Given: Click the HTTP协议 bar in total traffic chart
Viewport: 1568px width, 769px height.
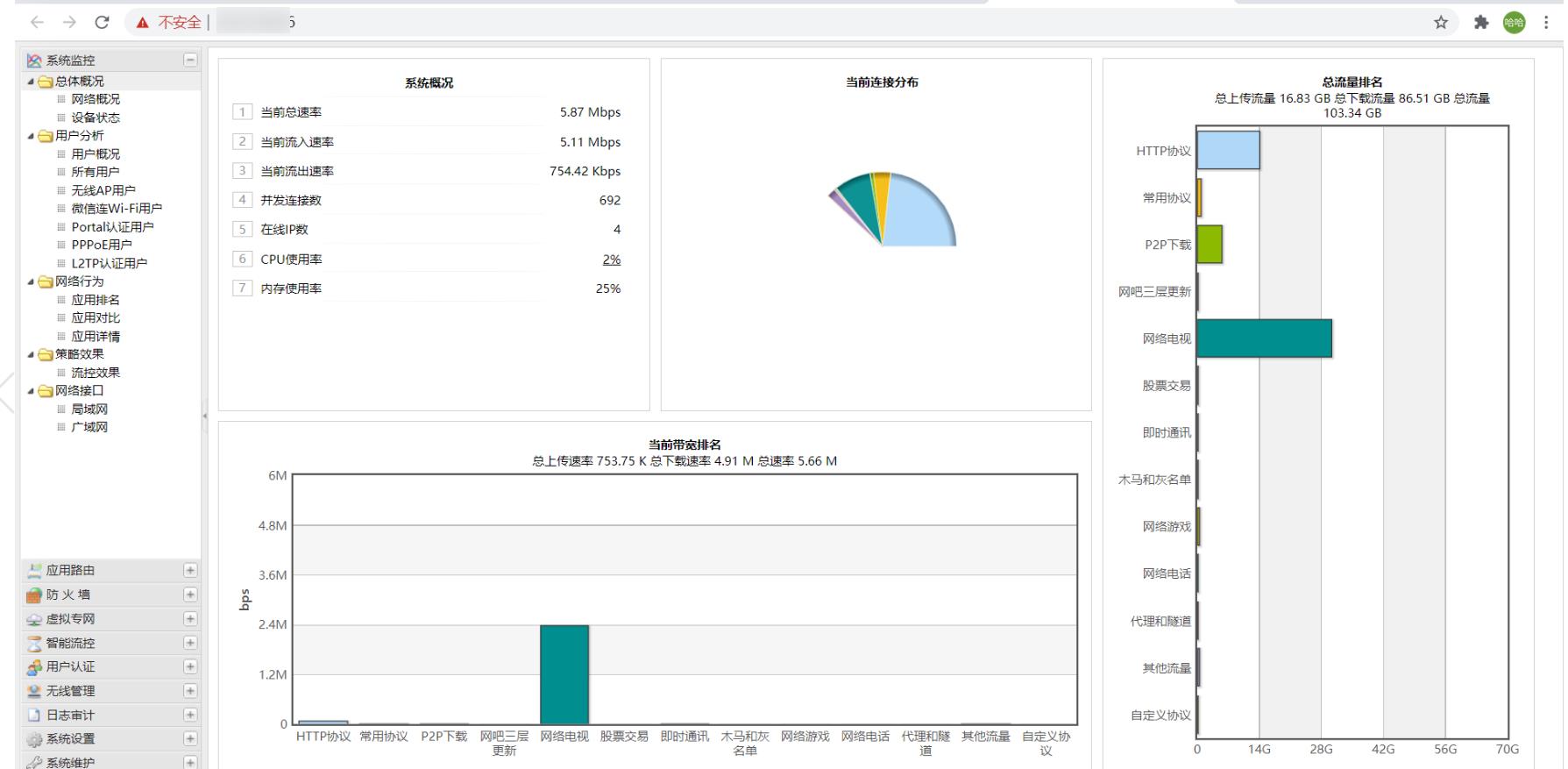Looking at the screenshot, I should [1228, 150].
